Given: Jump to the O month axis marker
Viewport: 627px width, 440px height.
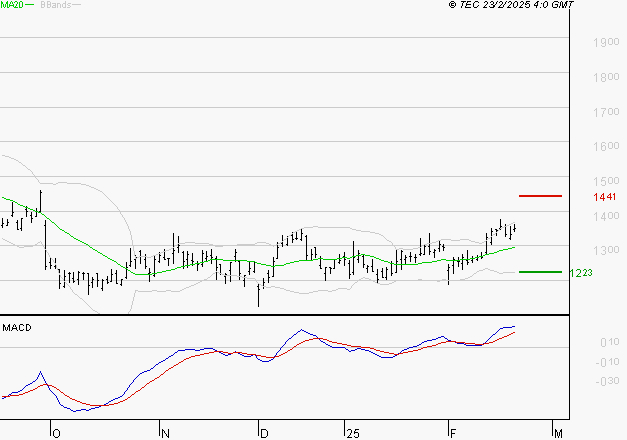Looking at the screenshot, I should click(55, 433).
